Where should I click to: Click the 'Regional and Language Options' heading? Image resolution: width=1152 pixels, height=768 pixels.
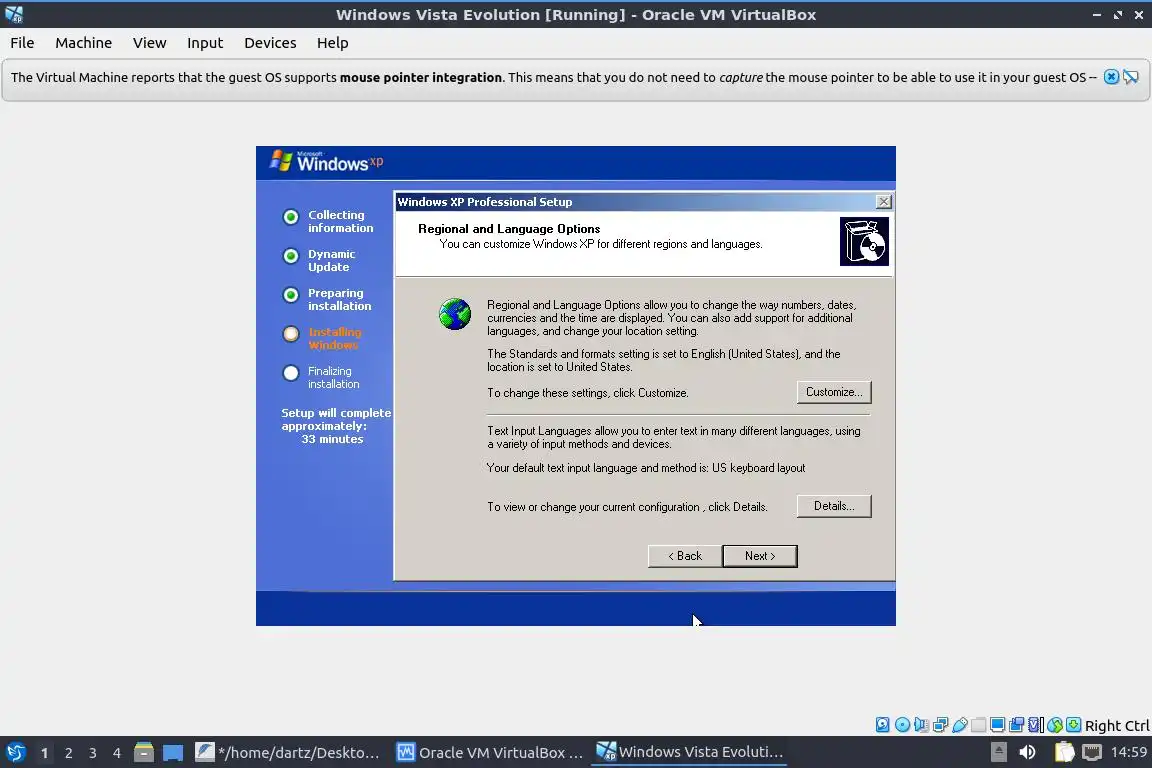[509, 229]
